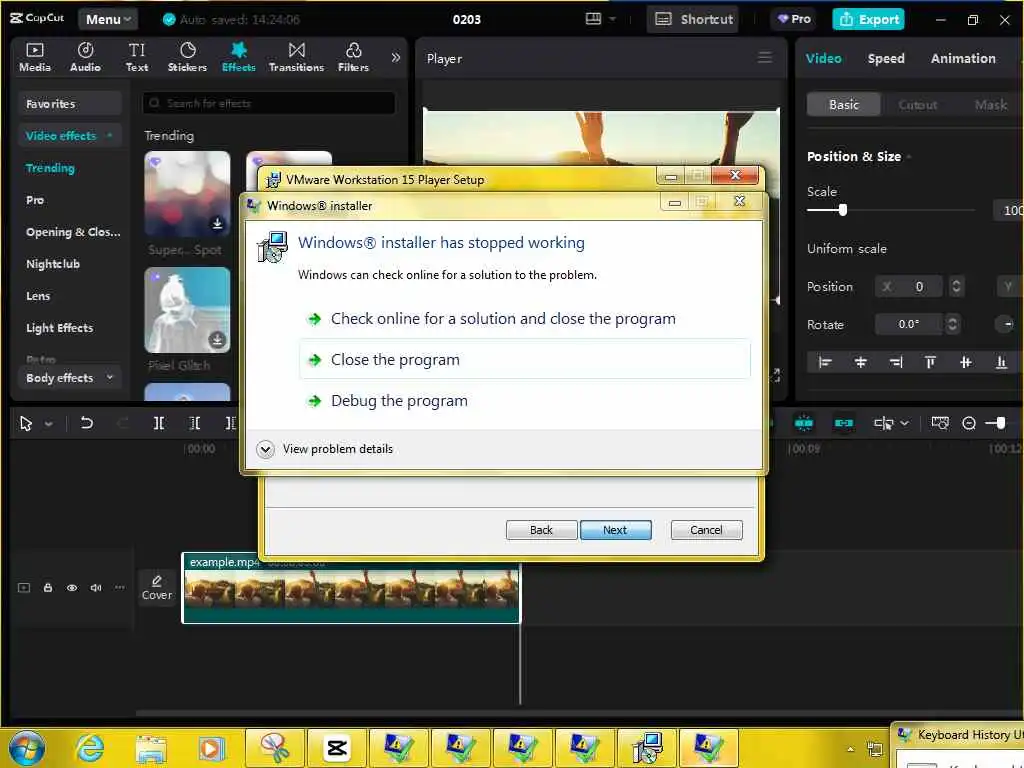Viewport: 1024px width, 768px height.
Task: Click the Cover edit button
Action: point(157,588)
